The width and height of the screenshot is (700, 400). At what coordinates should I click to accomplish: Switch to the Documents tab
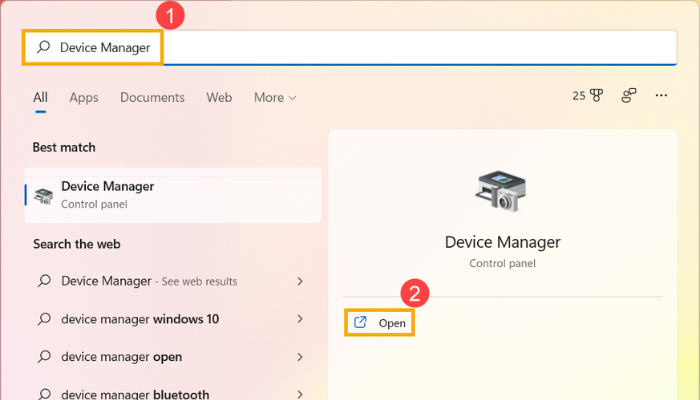pyautogui.click(x=152, y=97)
